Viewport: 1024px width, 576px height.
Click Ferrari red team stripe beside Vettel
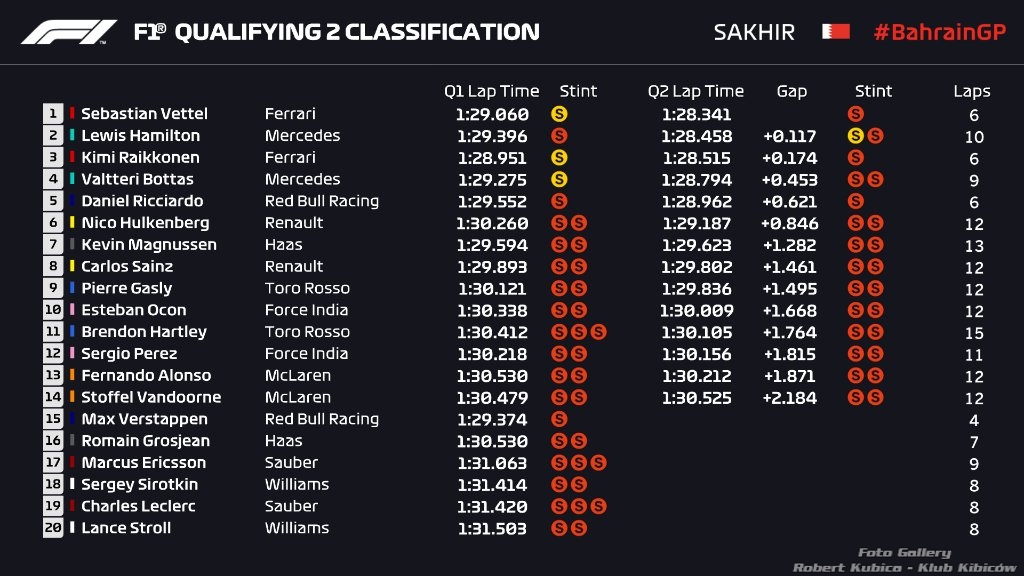(72, 114)
